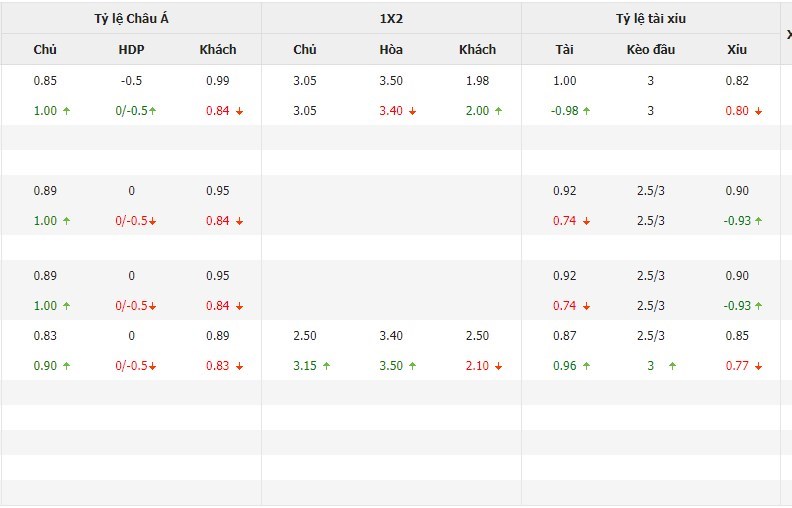Click the green up arrow beside 0.96

point(586,366)
